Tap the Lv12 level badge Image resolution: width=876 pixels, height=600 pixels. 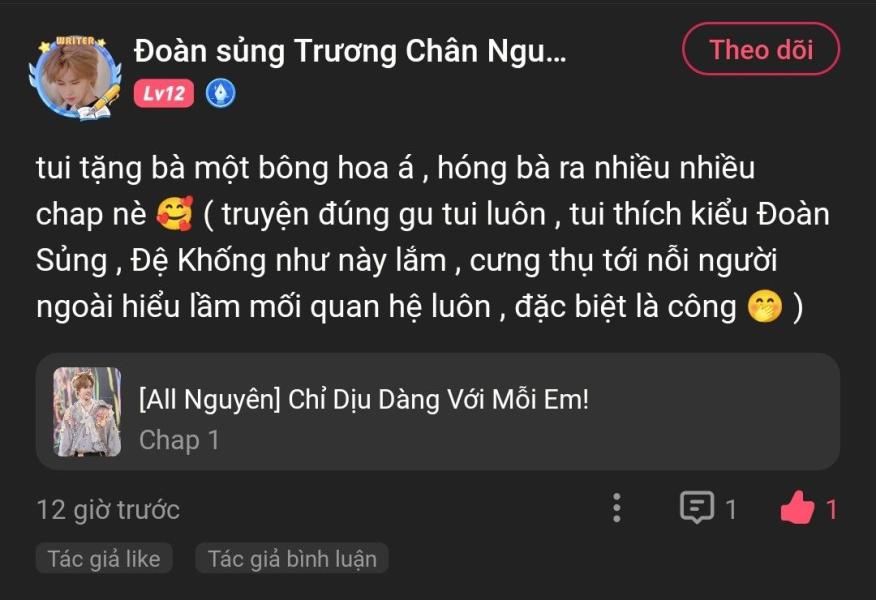click(x=164, y=93)
